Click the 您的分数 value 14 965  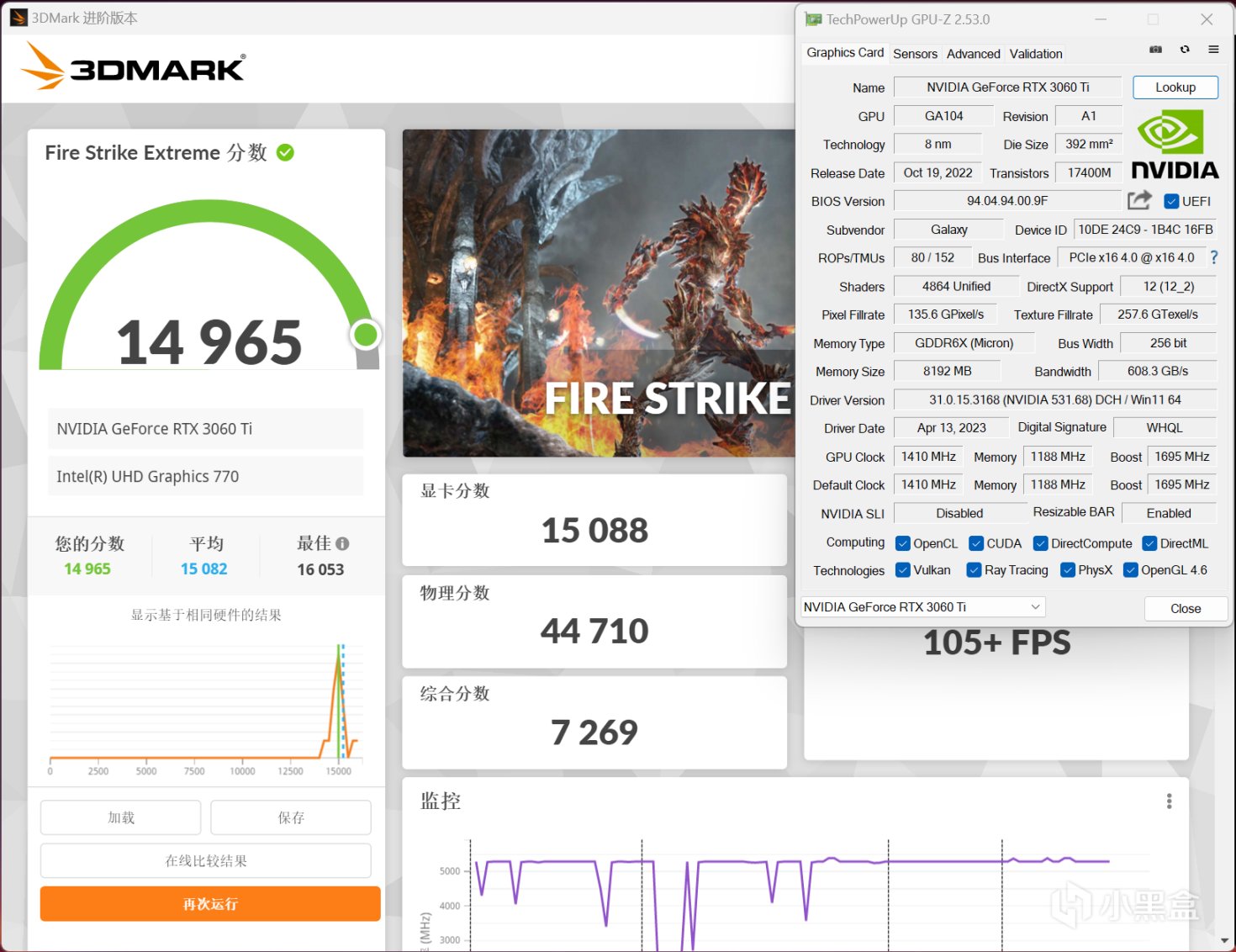click(x=87, y=569)
